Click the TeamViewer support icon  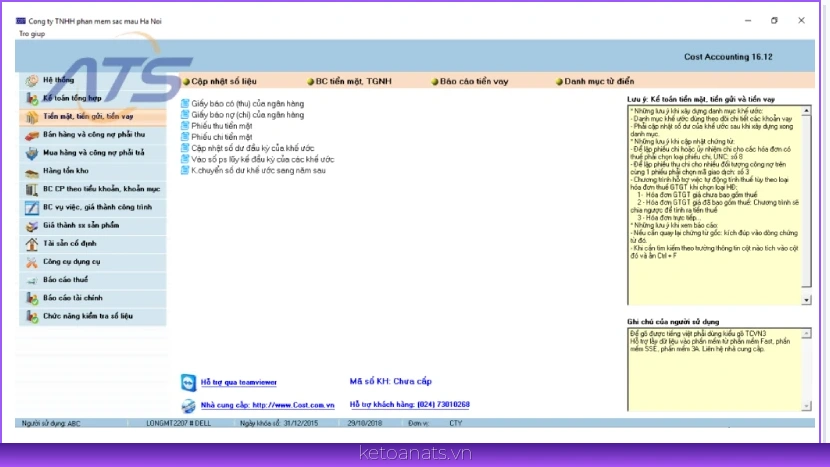pyautogui.click(x=188, y=382)
